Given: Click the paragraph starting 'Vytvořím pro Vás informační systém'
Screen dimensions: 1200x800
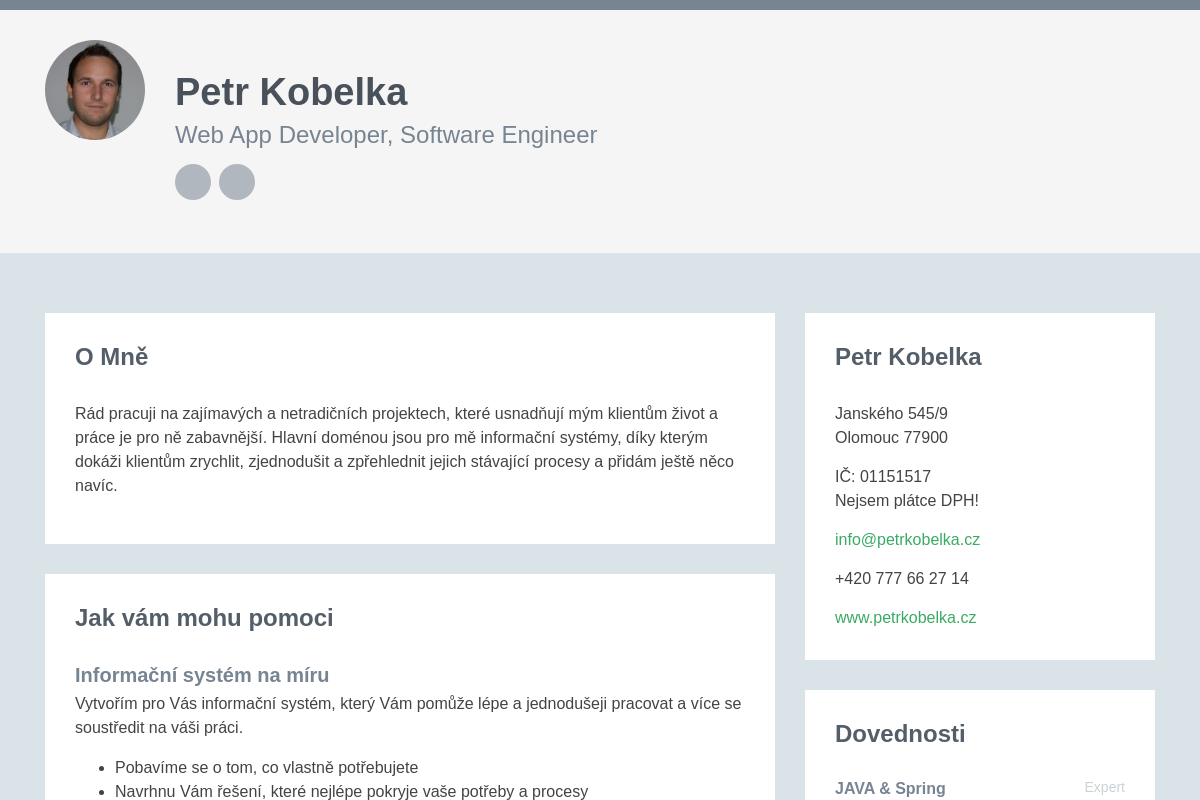Looking at the screenshot, I should [x=409, y=716].
